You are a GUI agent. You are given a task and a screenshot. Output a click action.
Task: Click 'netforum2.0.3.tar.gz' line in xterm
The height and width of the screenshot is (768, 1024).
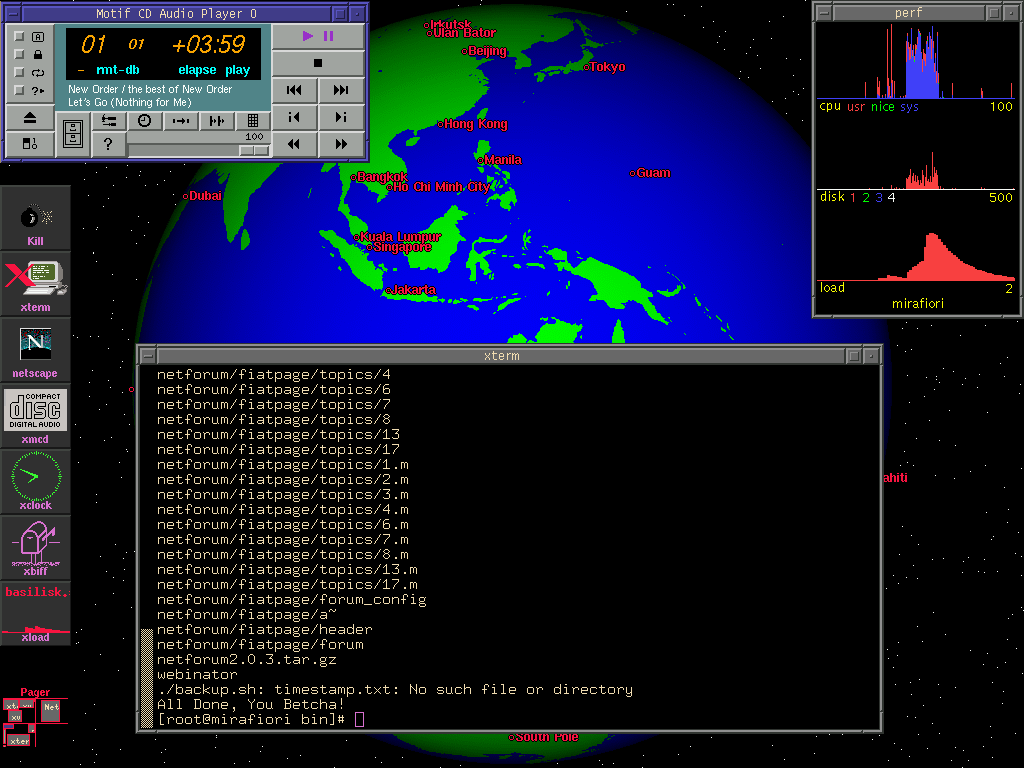point(247,660)
